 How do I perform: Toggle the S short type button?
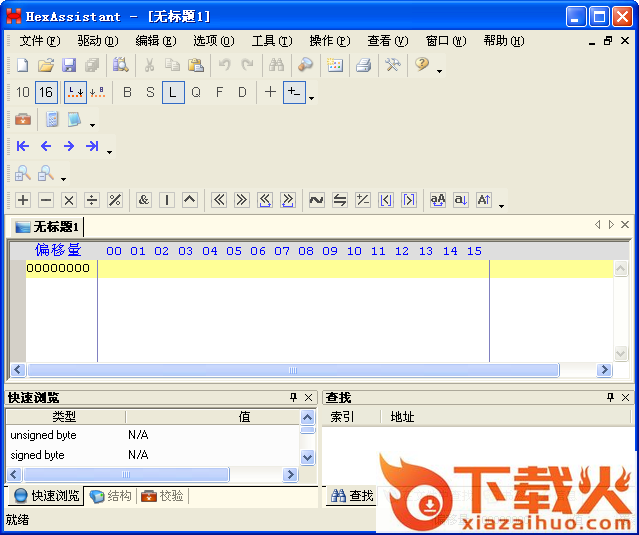tap(150, 92)
